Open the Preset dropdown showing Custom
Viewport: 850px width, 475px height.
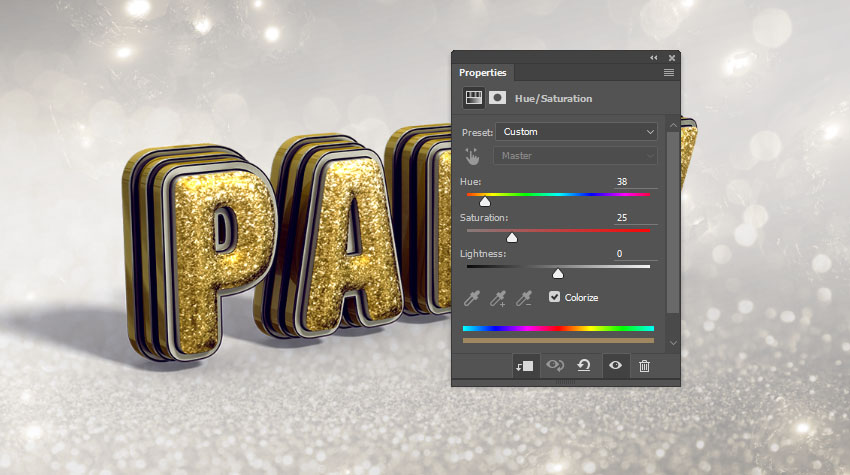tap(576, 132)
